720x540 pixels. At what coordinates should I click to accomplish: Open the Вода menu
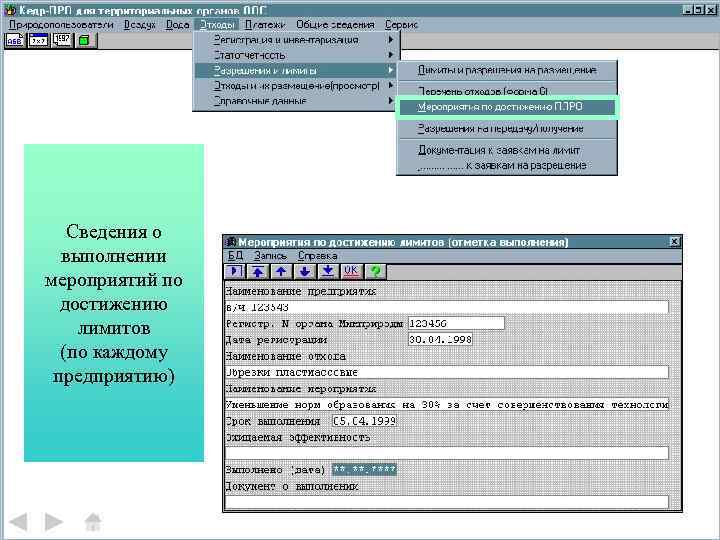coord(177,25)
